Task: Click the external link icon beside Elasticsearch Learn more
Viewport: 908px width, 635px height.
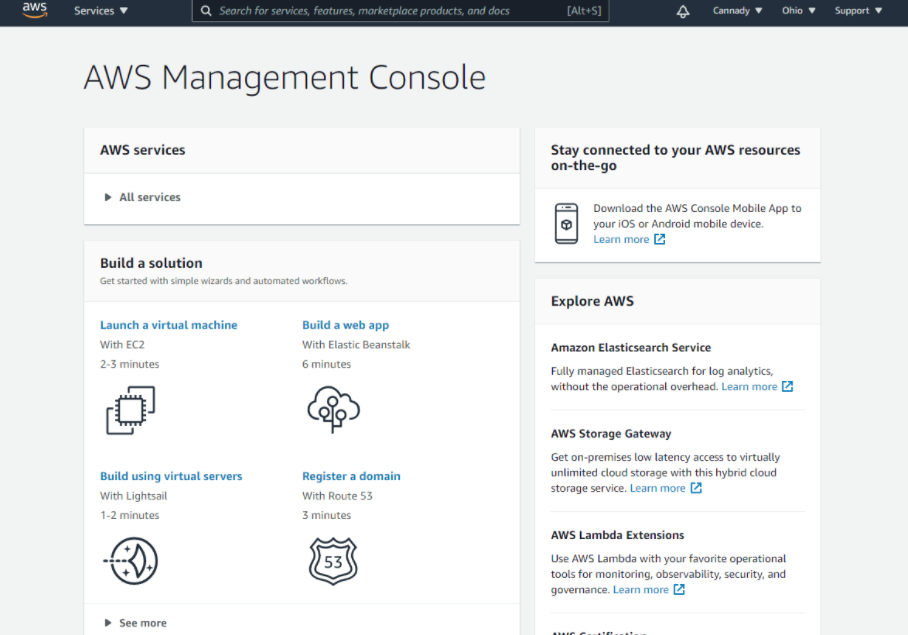Action: (787, 387)
